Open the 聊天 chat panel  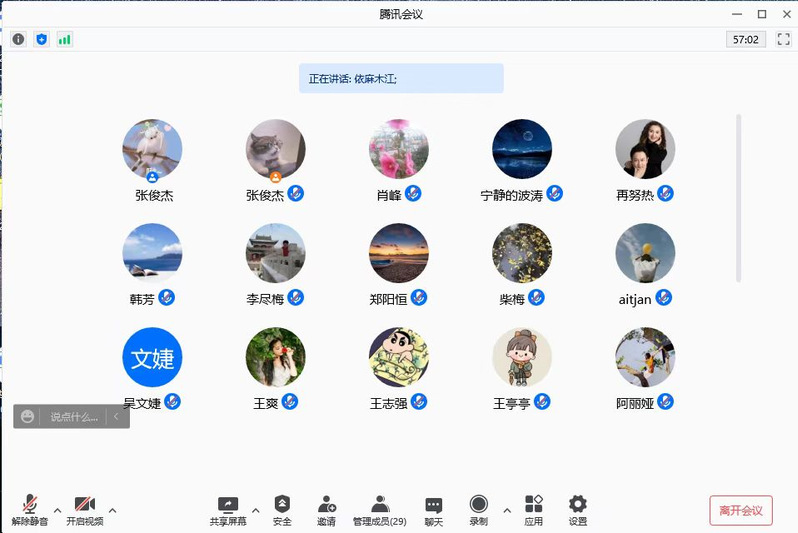(x=434, y=511)
